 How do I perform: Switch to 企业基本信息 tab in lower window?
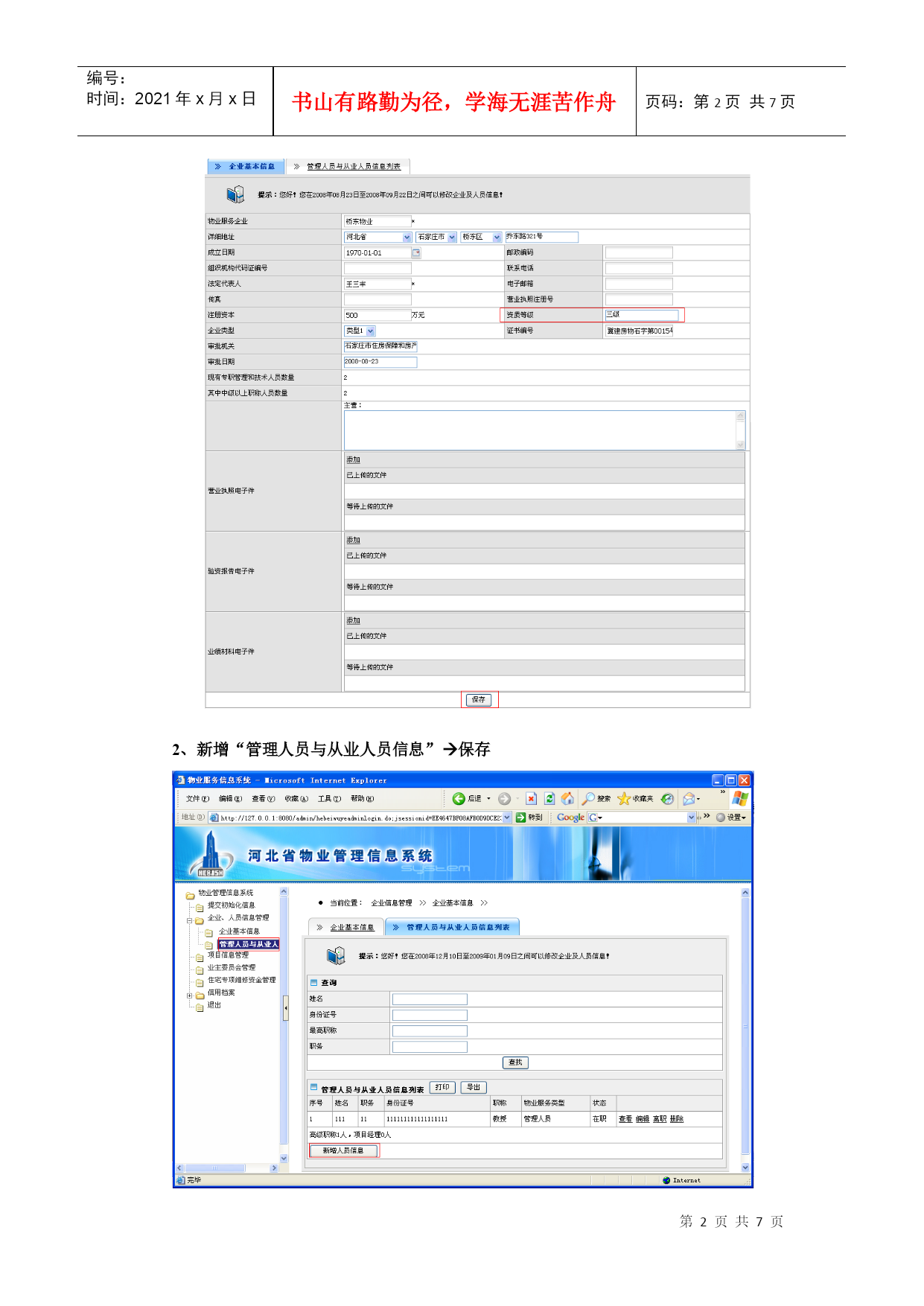346,927
